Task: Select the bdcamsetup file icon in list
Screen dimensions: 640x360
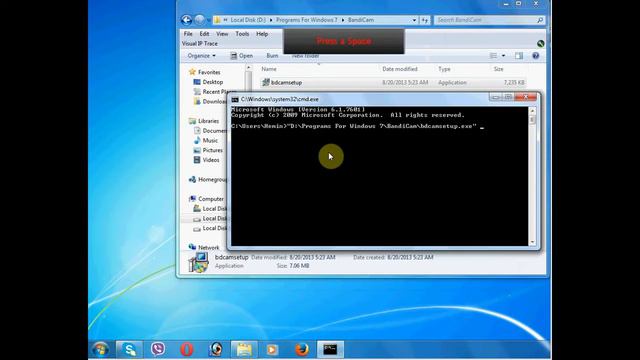Action: 266,82
